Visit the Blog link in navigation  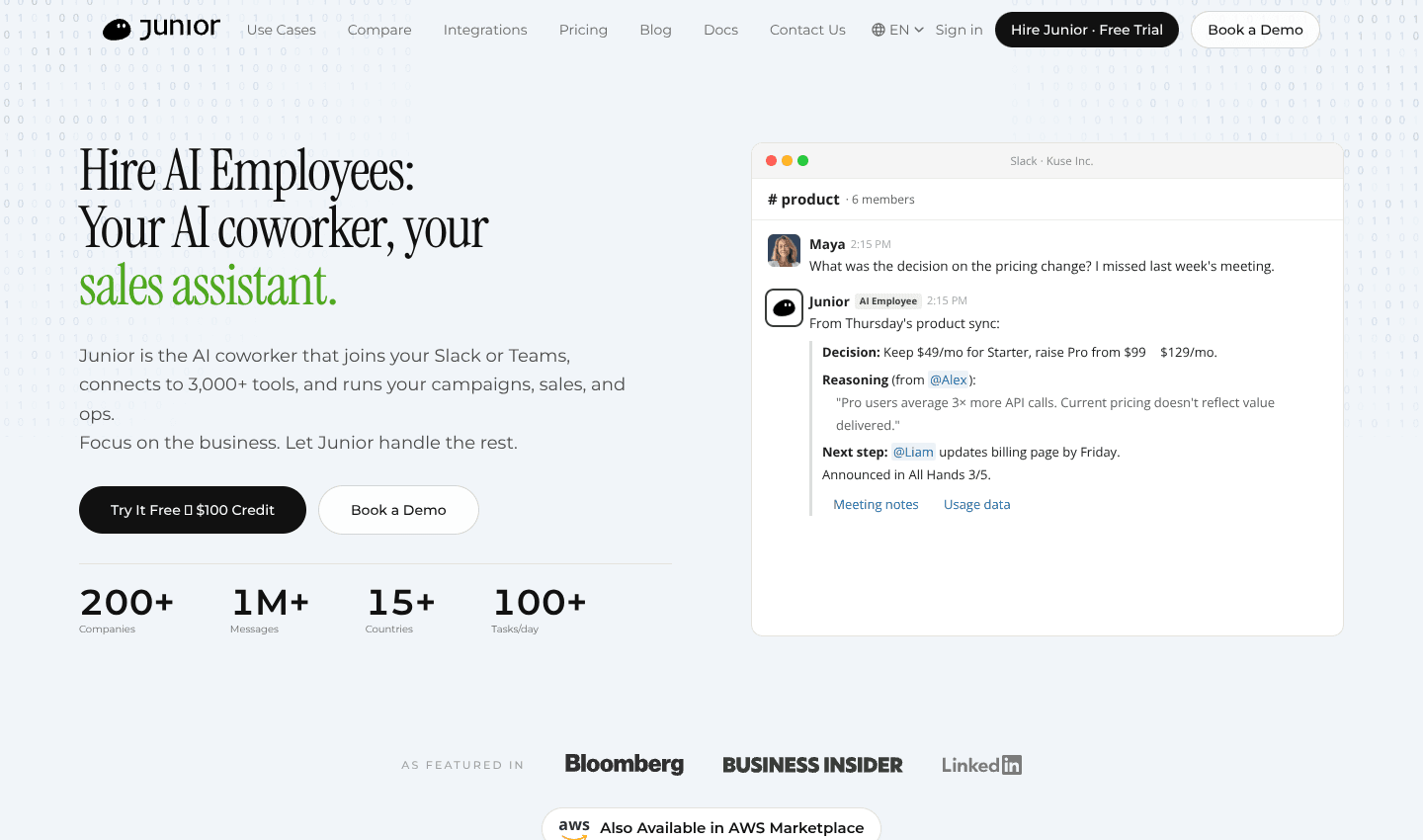655,30
